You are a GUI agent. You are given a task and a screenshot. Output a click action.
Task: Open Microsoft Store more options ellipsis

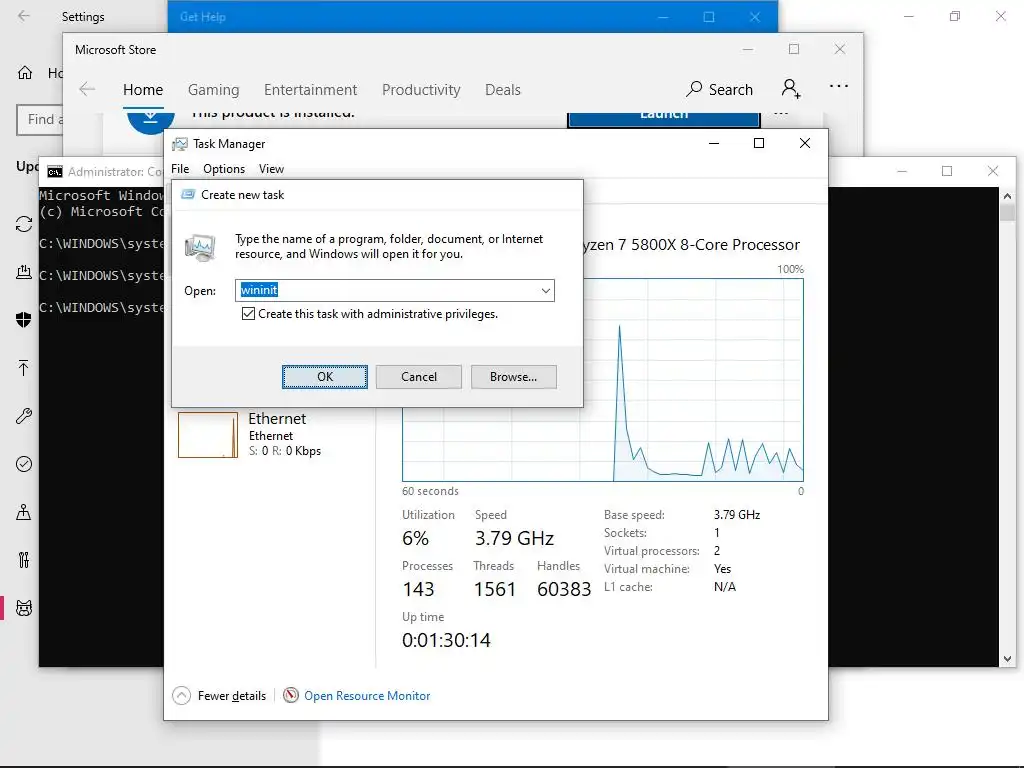(x=839, y=86)
